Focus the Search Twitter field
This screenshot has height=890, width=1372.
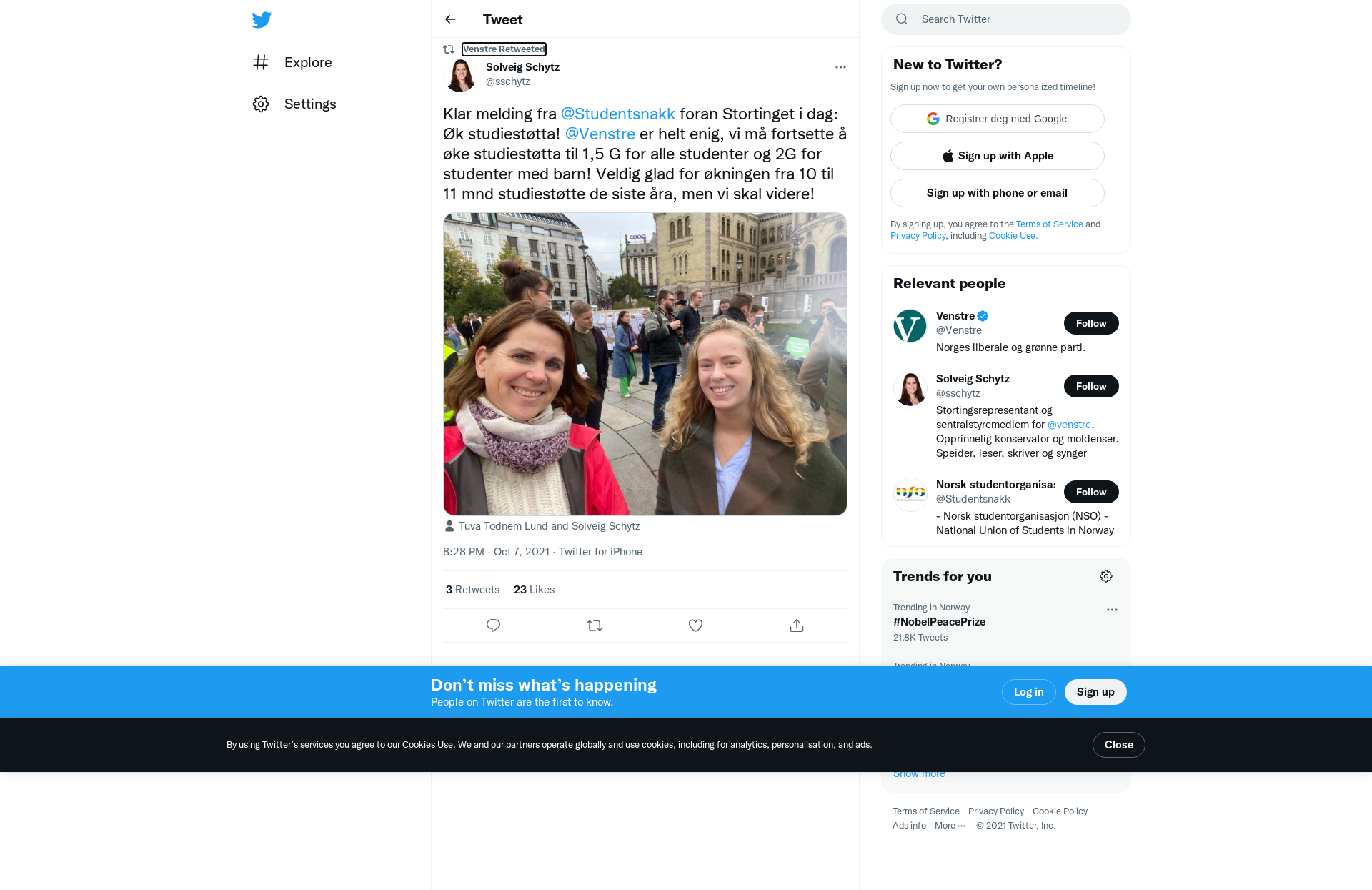(x=1005, y=19)
